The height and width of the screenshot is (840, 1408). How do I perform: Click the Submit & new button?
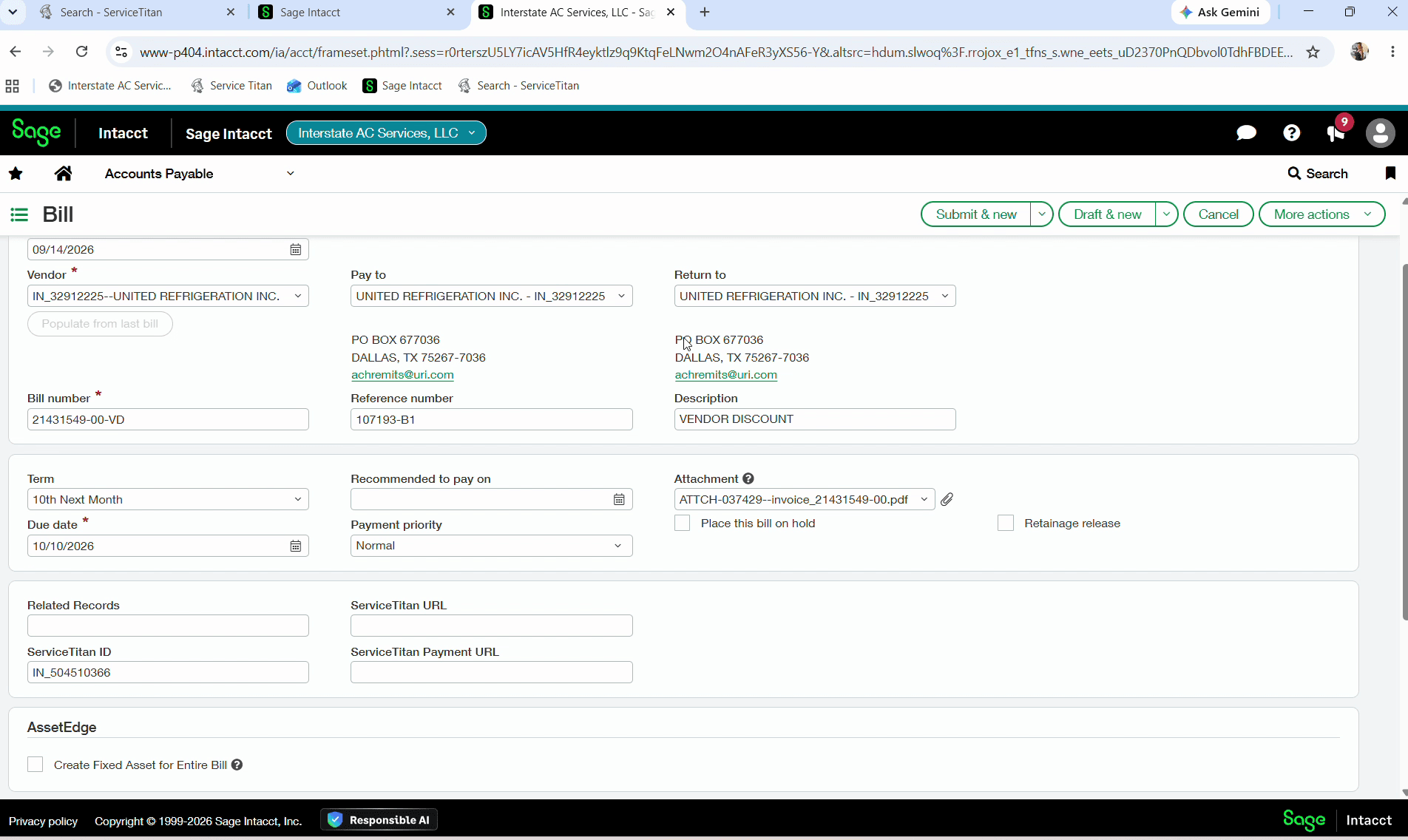pos(976,214)
